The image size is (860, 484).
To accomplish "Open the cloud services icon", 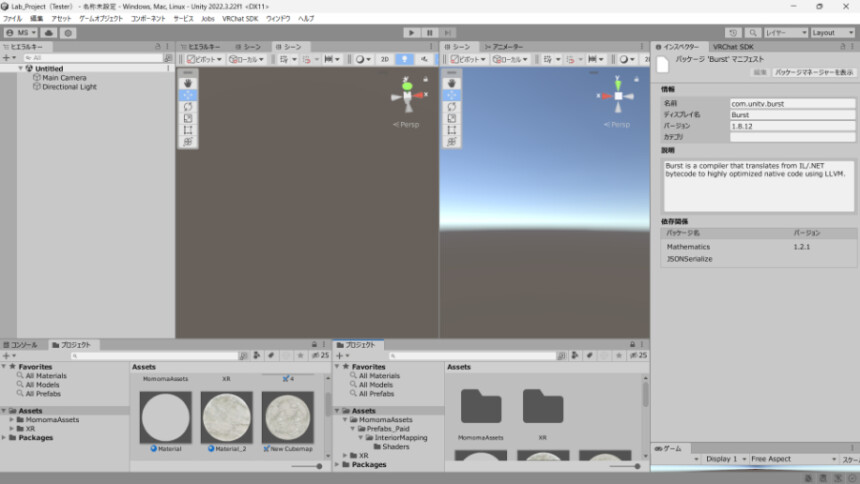I will (x=49, y=33).
